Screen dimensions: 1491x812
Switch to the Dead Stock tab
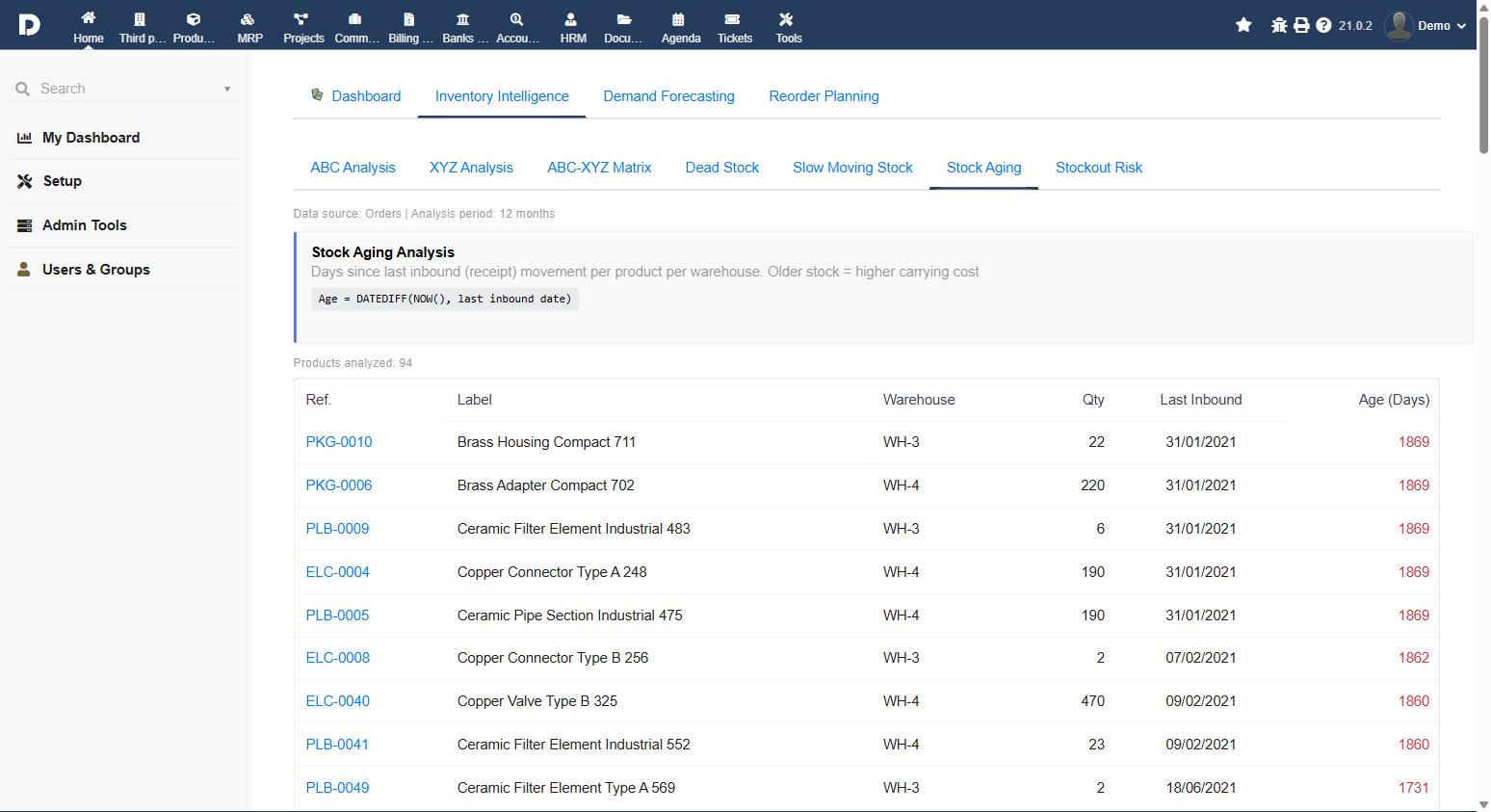click(721, 168)
